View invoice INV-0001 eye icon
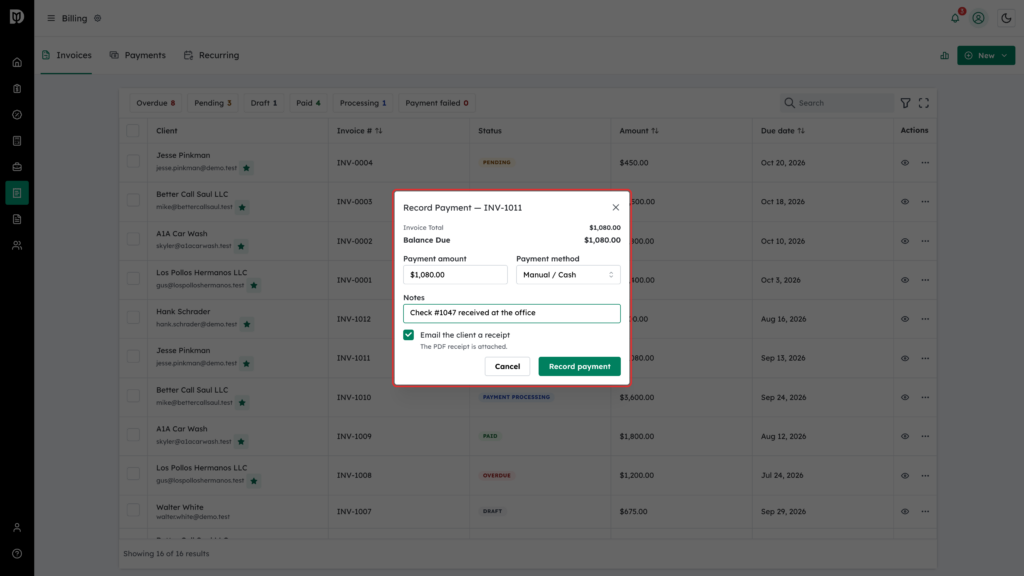The height and width of the screenshot is (576, 1024). 904,280
